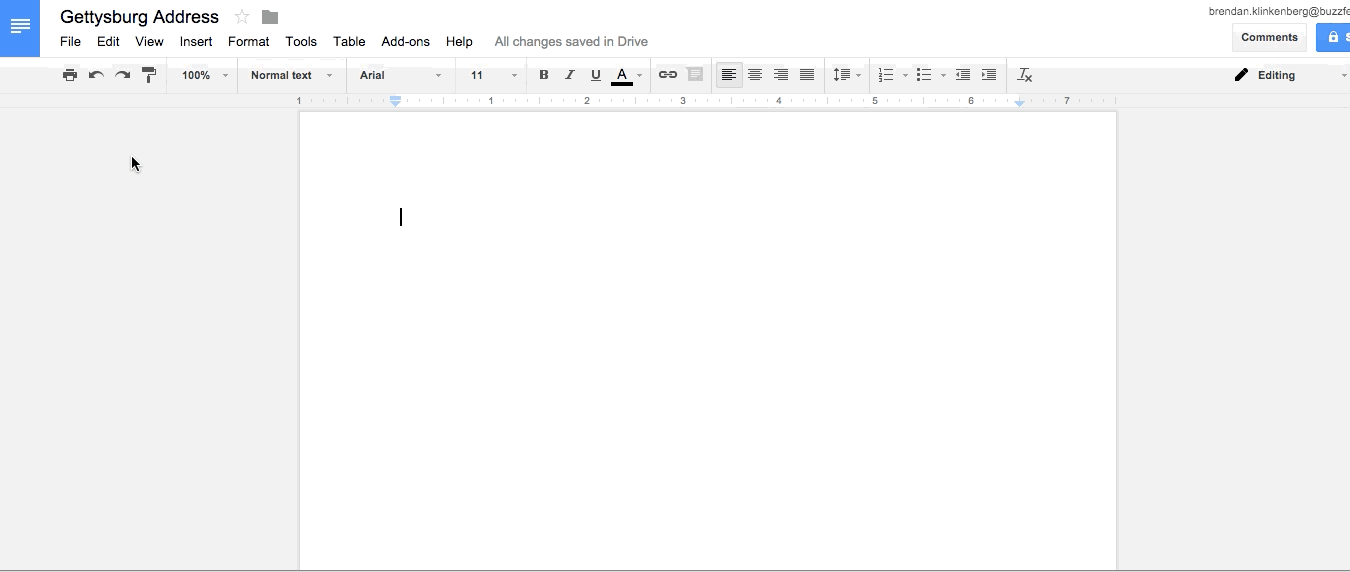
Task: Open the font size 11 dropdown
Action: coord(493,75)
